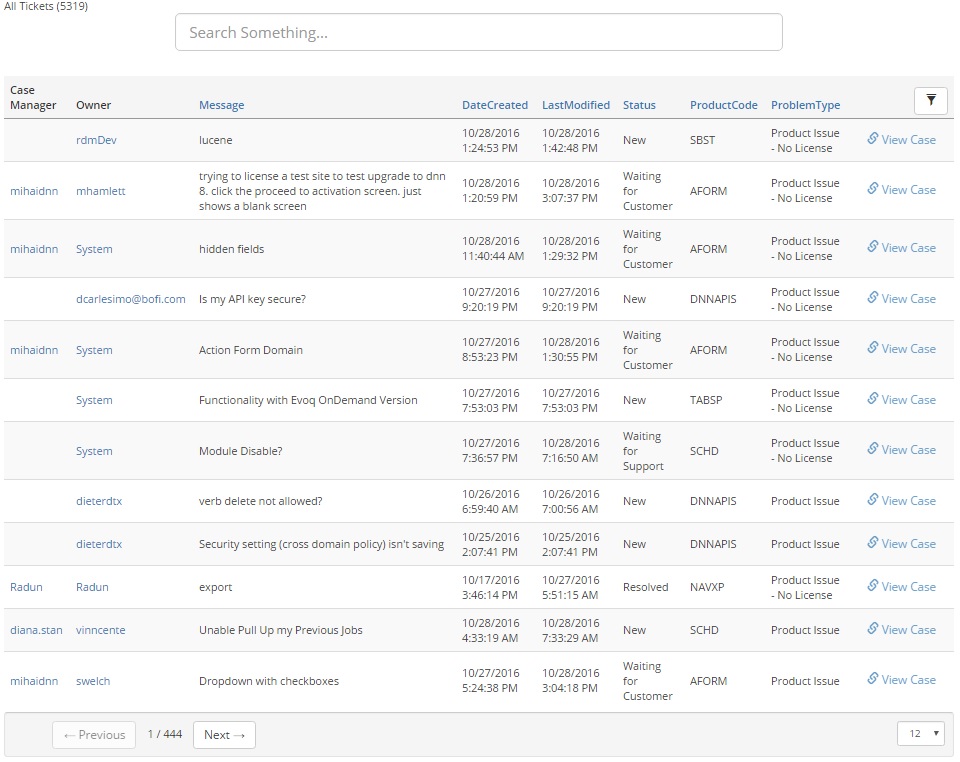View Case for verb delete not allowed
The image size is (960, 762).
tap(908, 501)
